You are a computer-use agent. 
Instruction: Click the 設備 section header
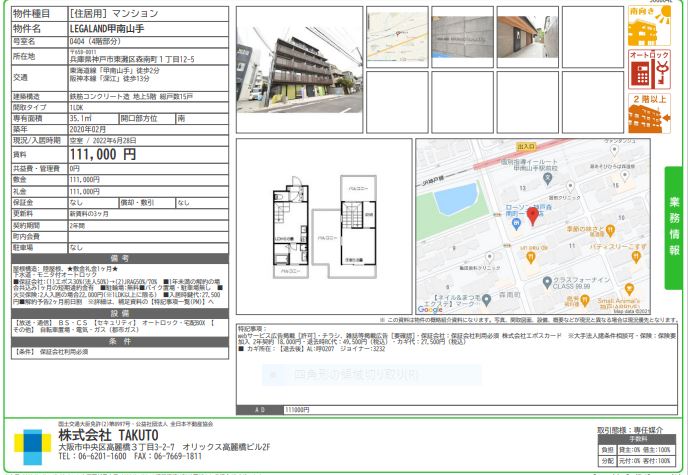[x=120, y=314]
